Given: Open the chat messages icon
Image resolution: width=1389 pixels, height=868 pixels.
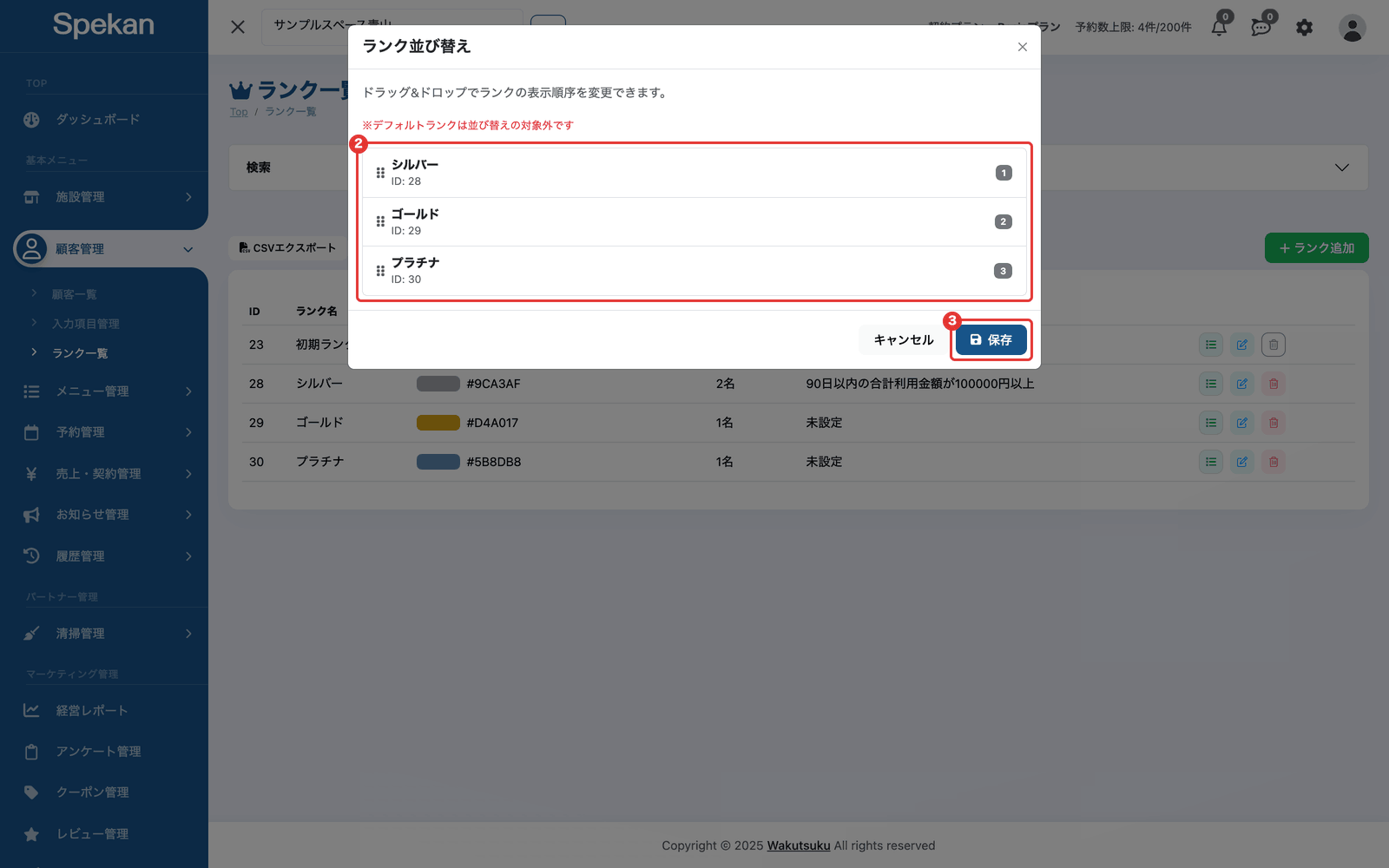Looking at the screenshot, I should (1261, 27).
